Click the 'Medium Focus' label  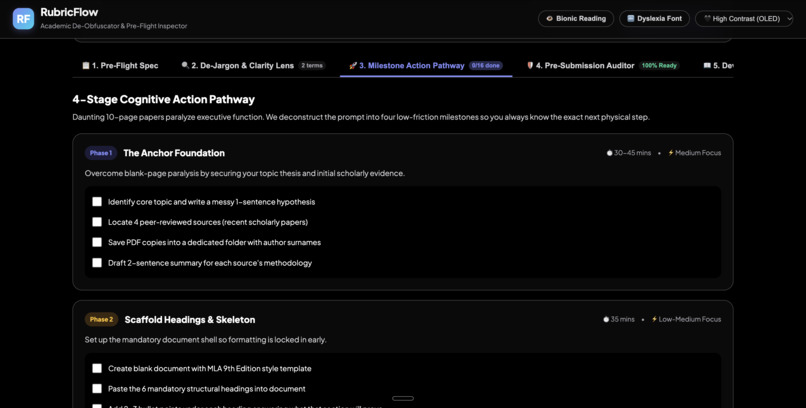(698, 153)
